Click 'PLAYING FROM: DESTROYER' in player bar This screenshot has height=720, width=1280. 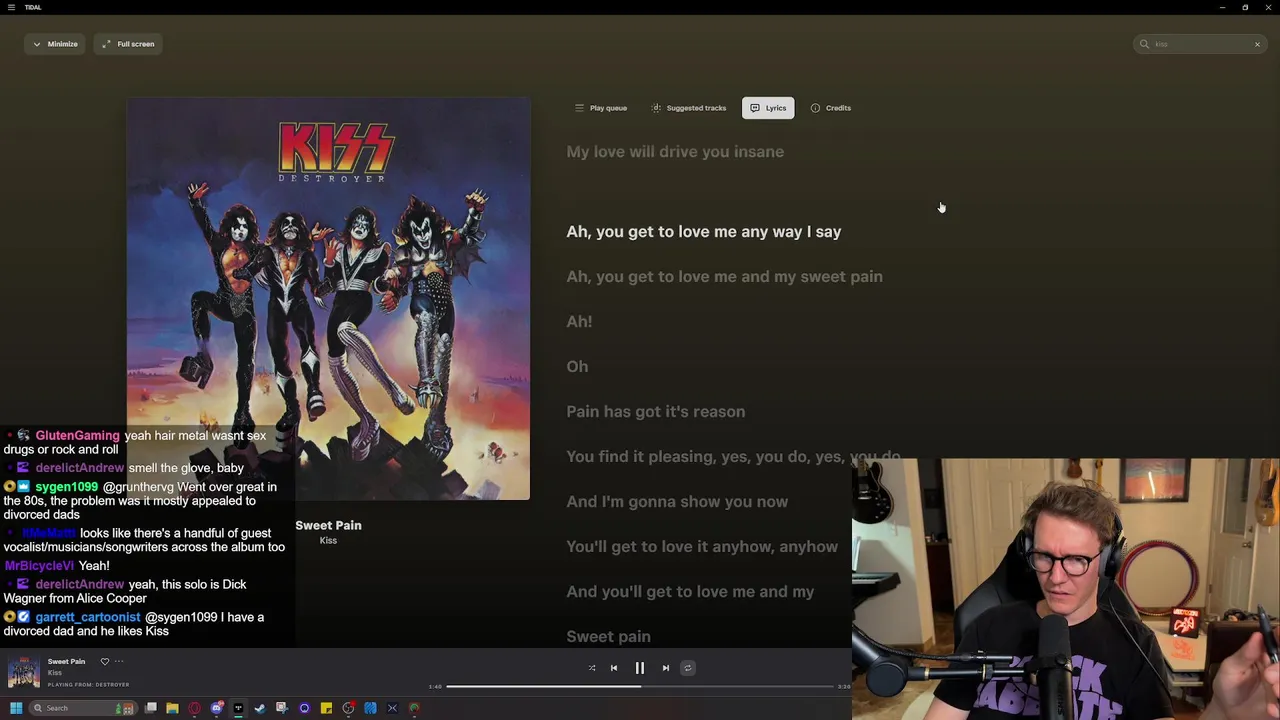[x=89, y=685]
